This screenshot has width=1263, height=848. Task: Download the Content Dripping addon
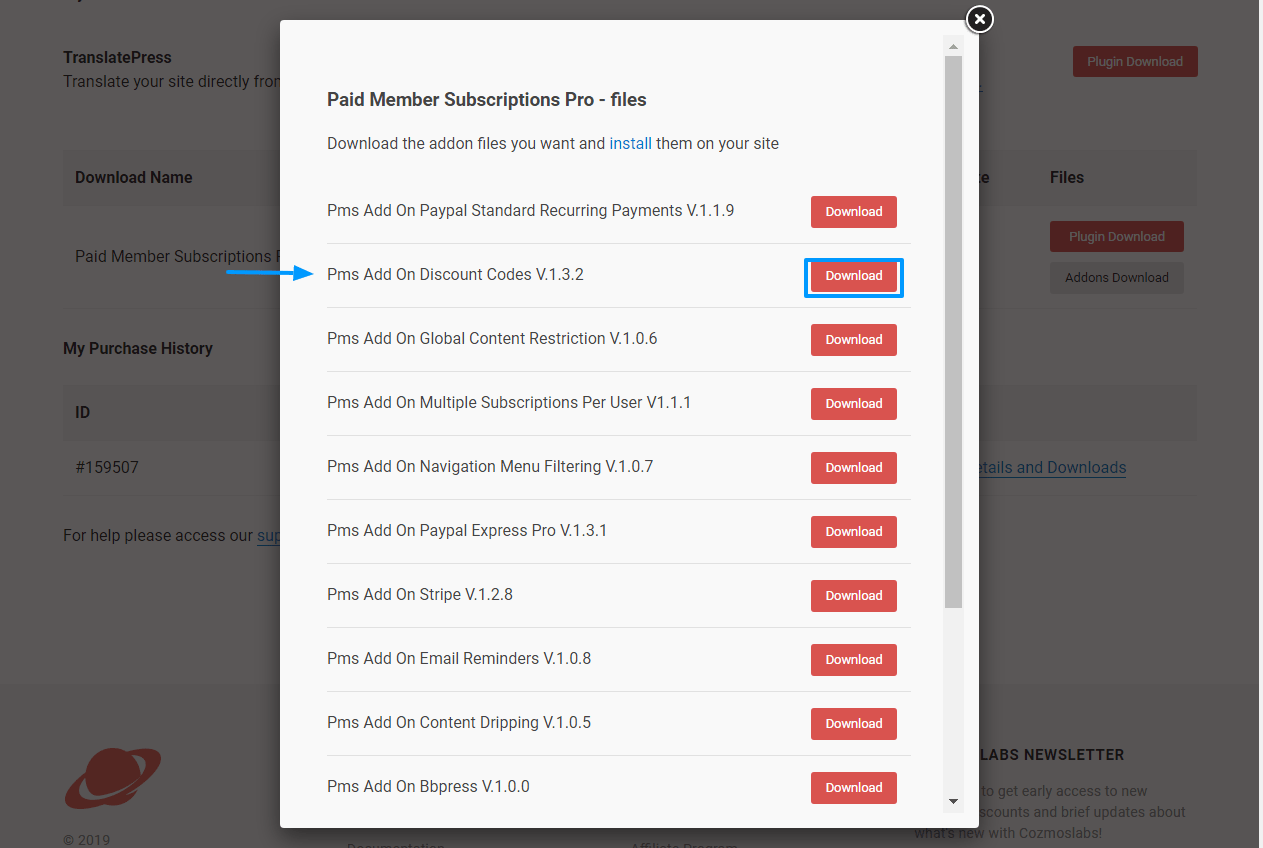853,724
